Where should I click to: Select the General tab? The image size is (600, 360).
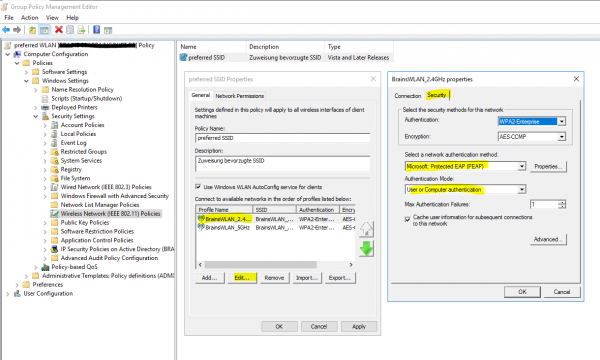(x=201, y=95)
